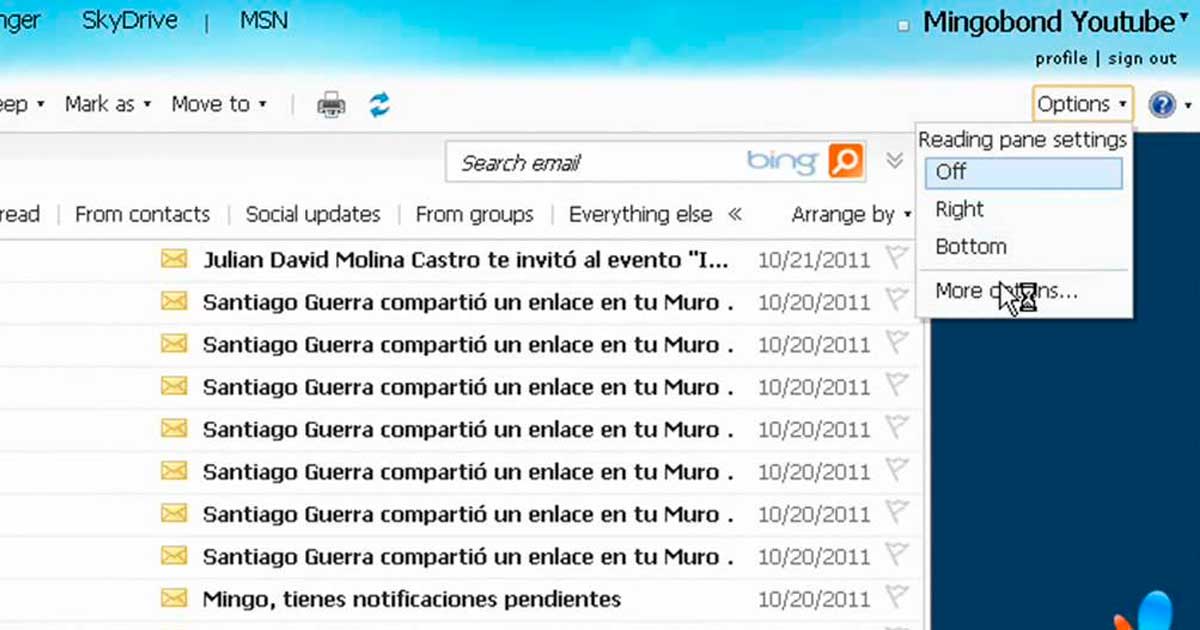The image size is (1200, 630).
Task: Open the Julian David Molina Castro email envelope
Action: coord(174,260)
